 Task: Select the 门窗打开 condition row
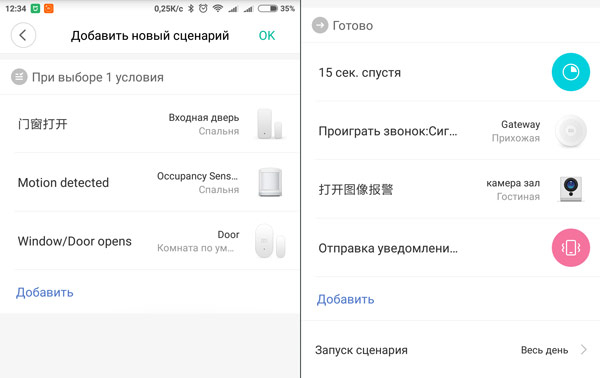point(150,124)
